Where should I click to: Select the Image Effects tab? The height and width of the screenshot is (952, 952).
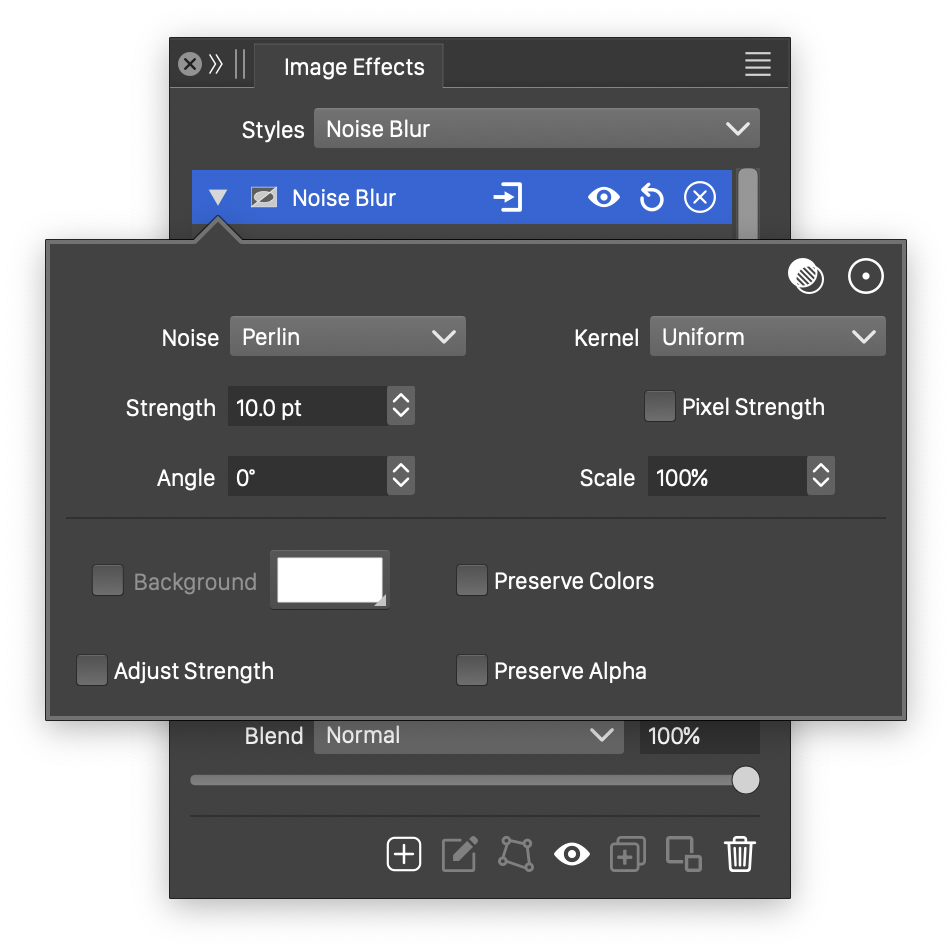pos(353,68)
